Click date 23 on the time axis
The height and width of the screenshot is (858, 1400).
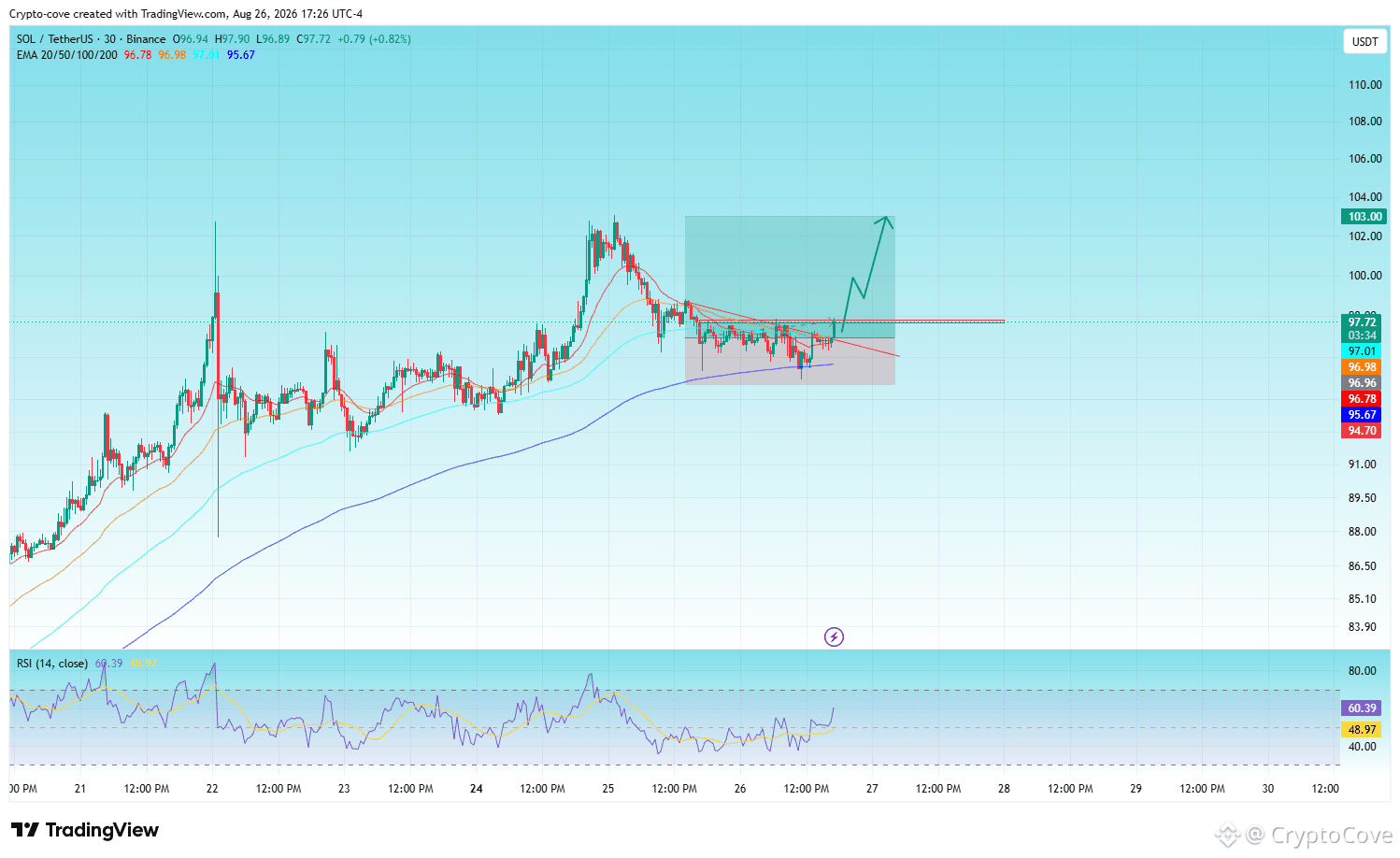(344, 789)
